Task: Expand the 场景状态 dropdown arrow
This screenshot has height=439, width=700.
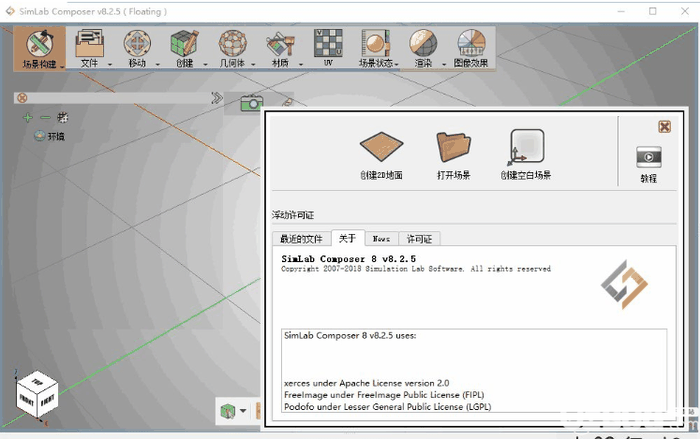Action: [396, 64]
